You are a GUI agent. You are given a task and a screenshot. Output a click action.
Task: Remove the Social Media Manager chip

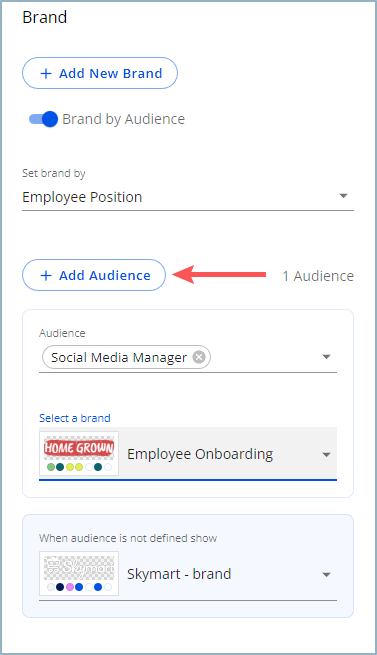click(199, 357)
